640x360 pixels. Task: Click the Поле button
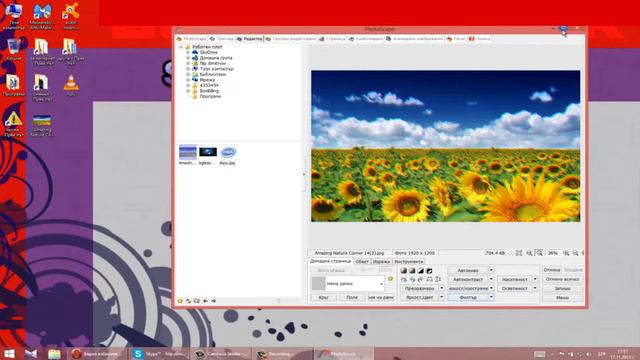tap(352, 297)
